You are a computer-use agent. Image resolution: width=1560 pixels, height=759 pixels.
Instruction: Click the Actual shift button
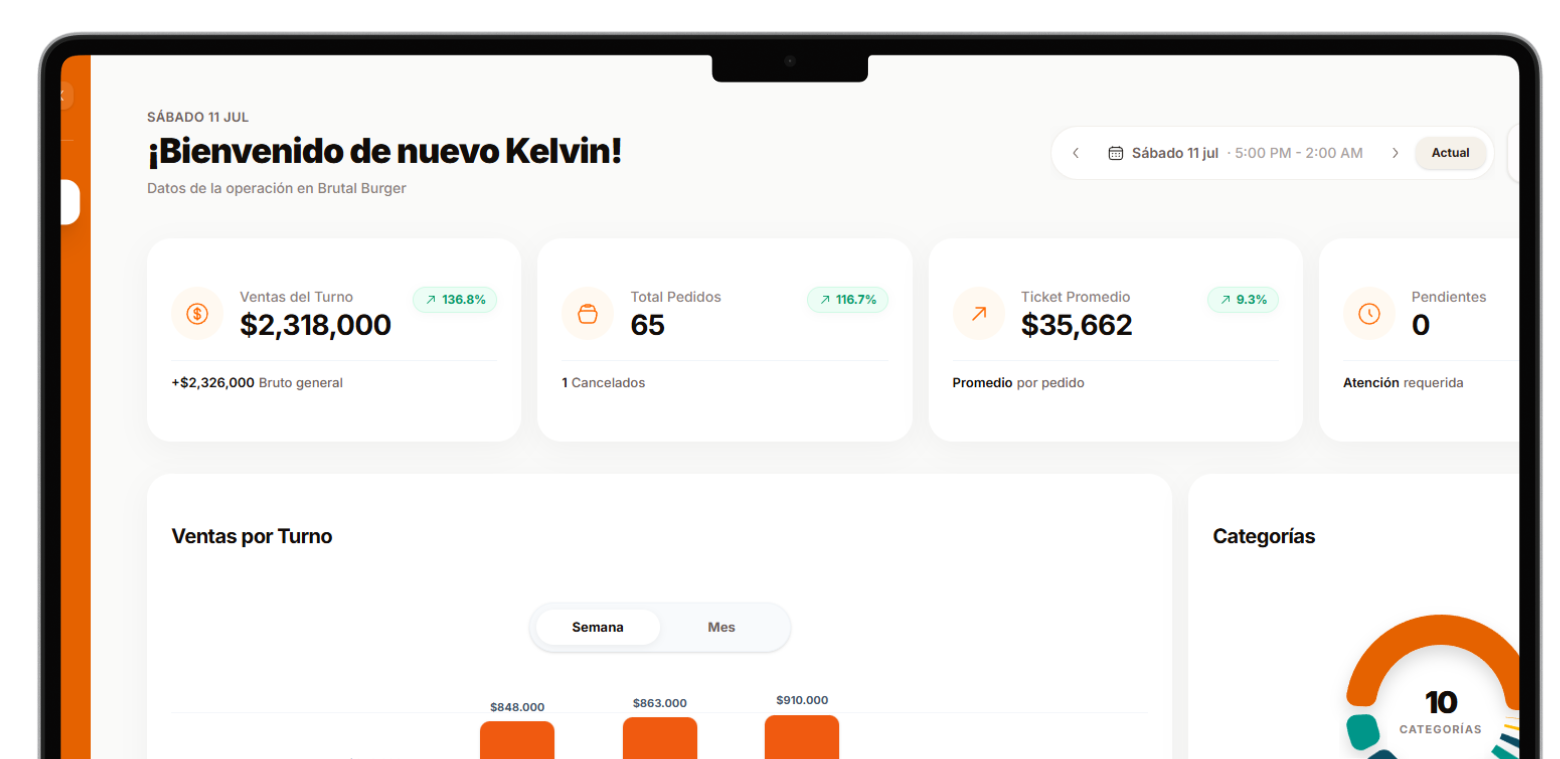click(1450, 153)
